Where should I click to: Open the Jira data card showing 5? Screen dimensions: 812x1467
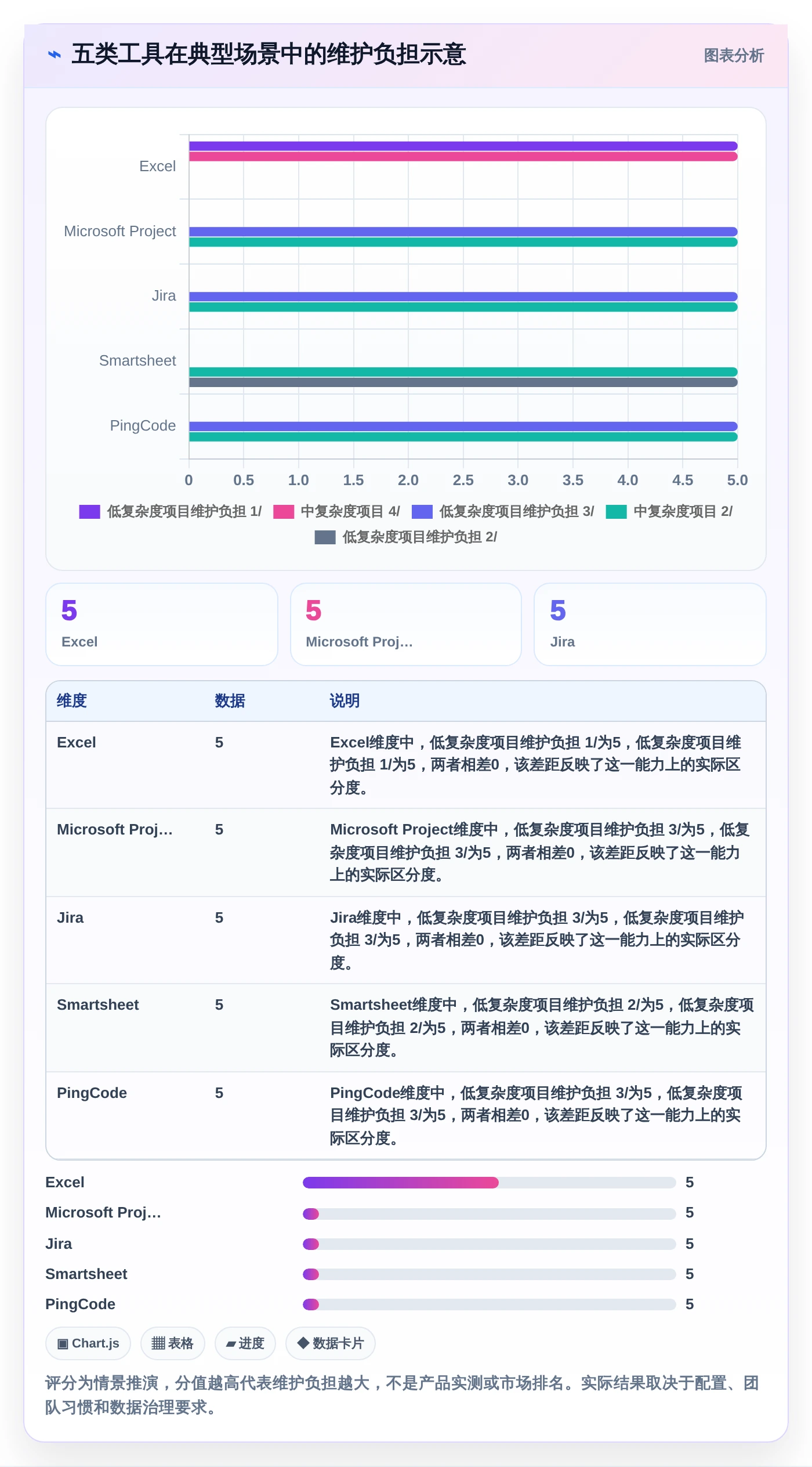coord(650,624)
